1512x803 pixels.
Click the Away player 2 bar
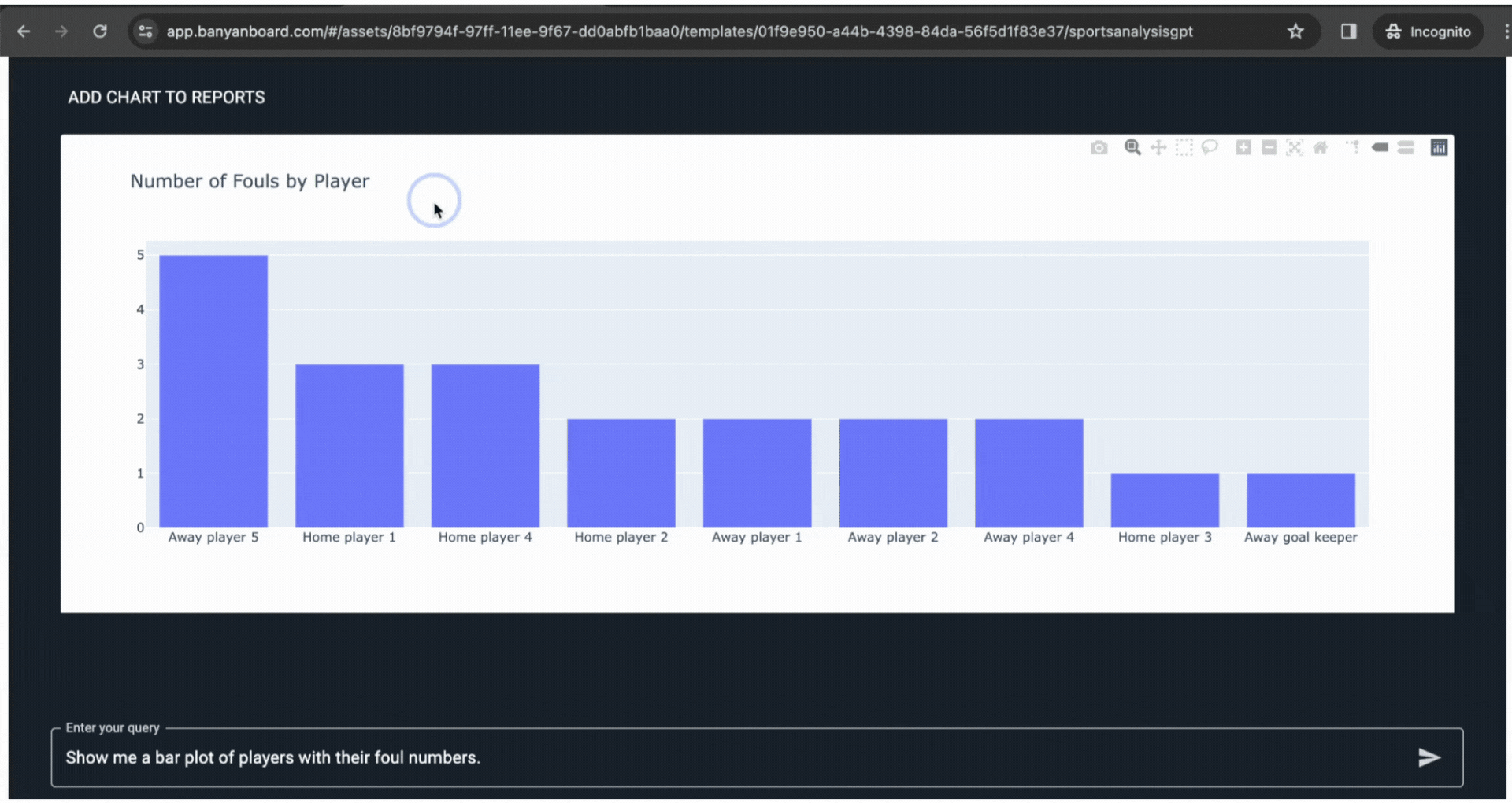pyautogui.click(x=893, y=473)
